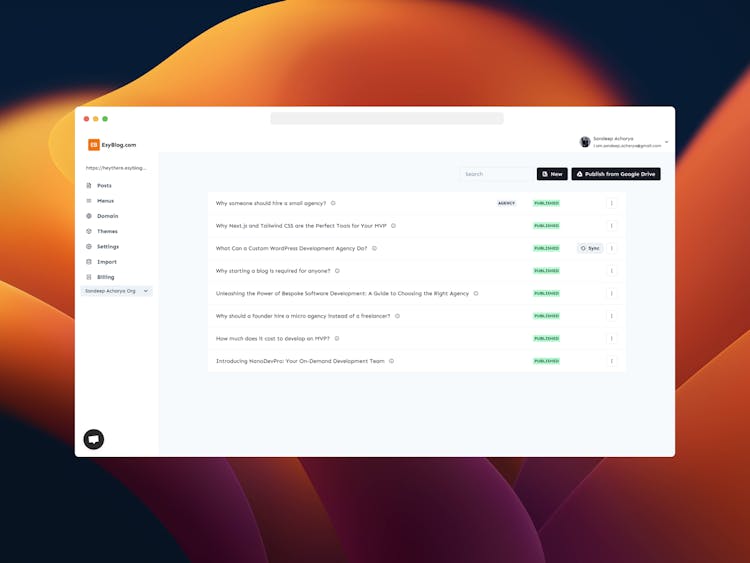Click the user profile avatar
Viewport: 750px width, 563px height.
[585, 142]
